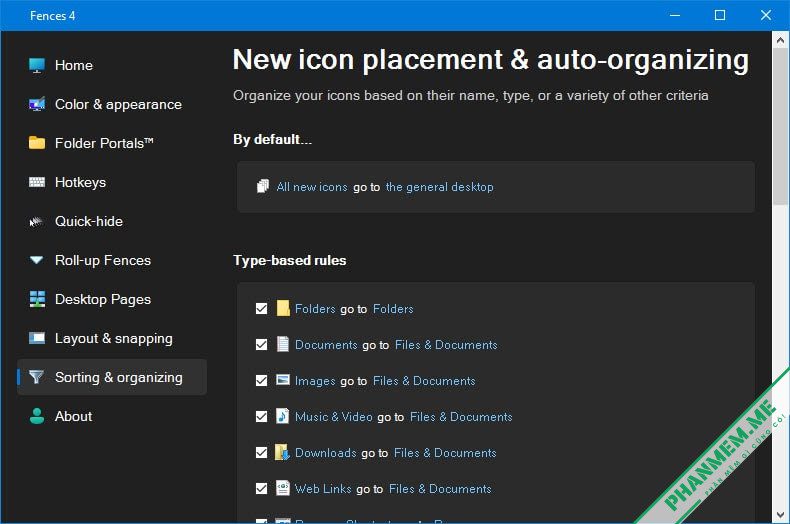This screenshot has height=524, width=790.
Task: Change Images rule 'Files & Documents' destination
Action: 424,380
